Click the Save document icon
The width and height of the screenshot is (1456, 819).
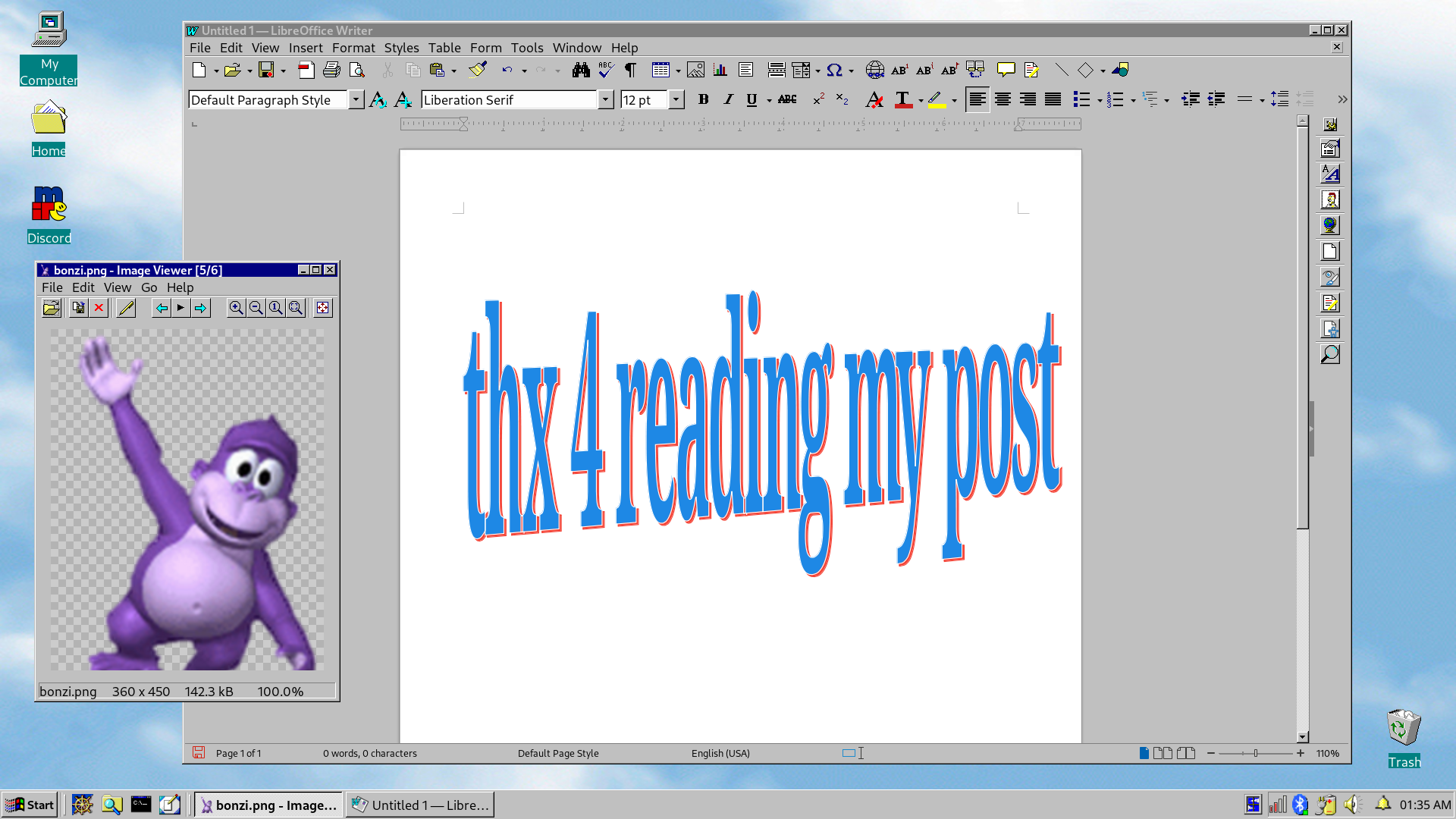[x=266, y=70]
